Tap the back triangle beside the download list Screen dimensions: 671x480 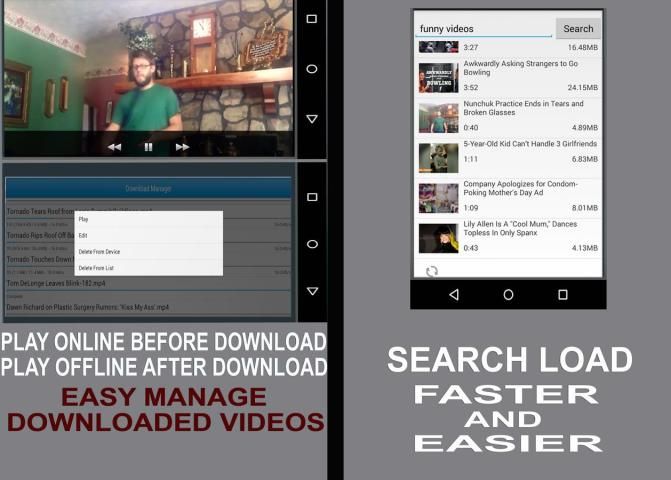coord(312,291)
